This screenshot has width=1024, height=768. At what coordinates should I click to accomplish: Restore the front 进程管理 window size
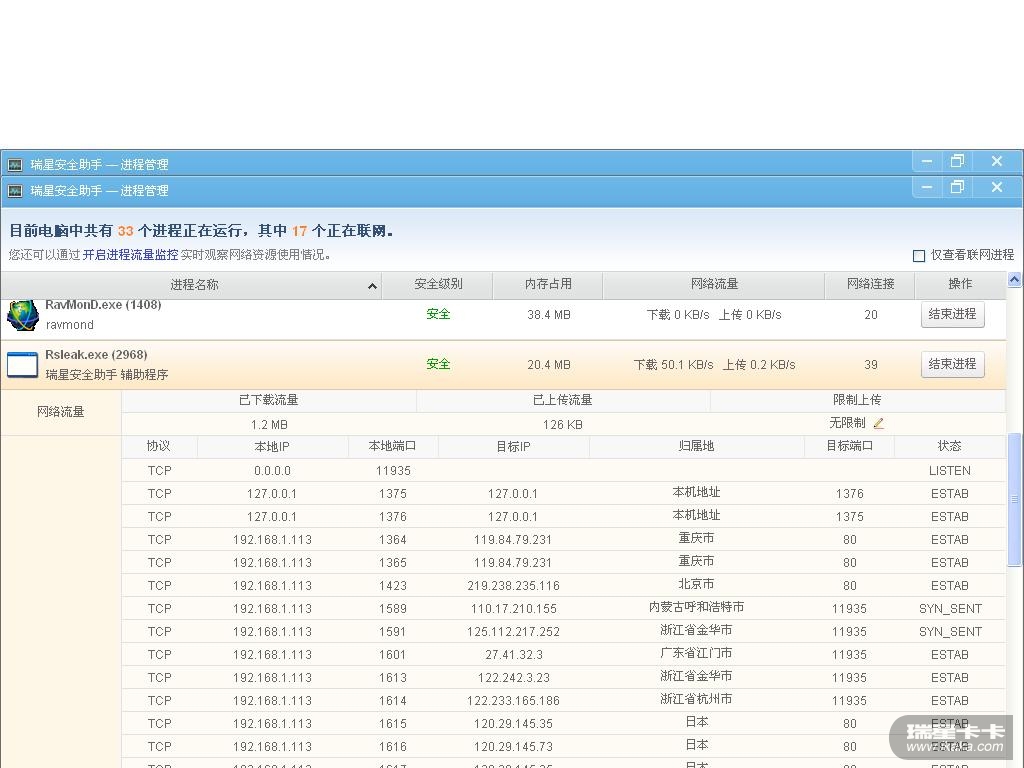click(x=957, y=187)
